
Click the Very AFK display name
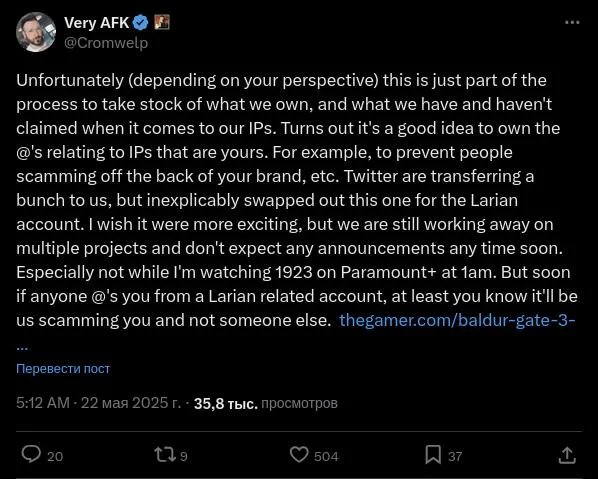point(96,23)
